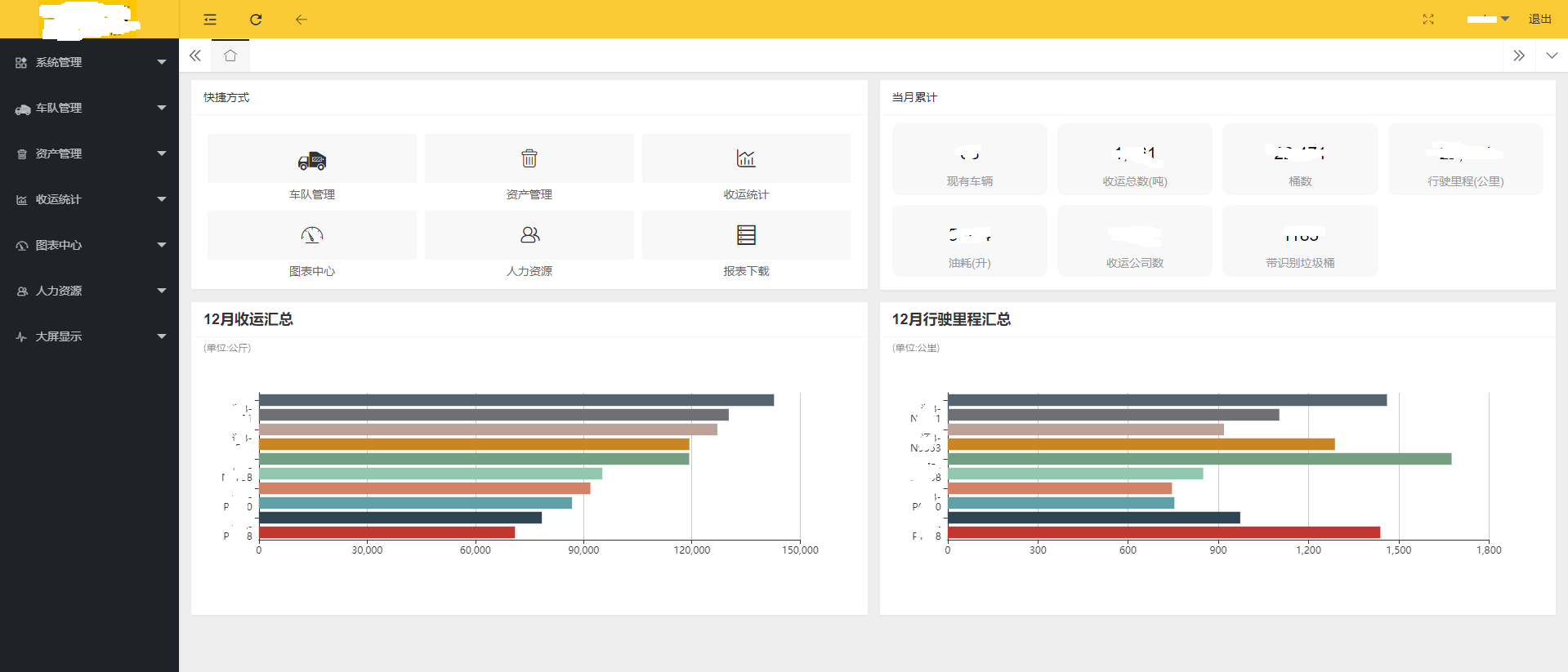Click 车队管理 shortcut label
Screen dimensions: 1568x672
pos(312,194)
